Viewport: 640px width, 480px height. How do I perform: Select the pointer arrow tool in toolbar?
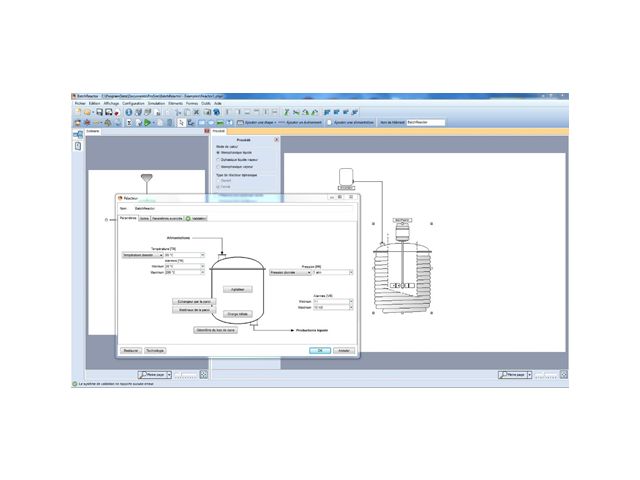tap(180, 122)
